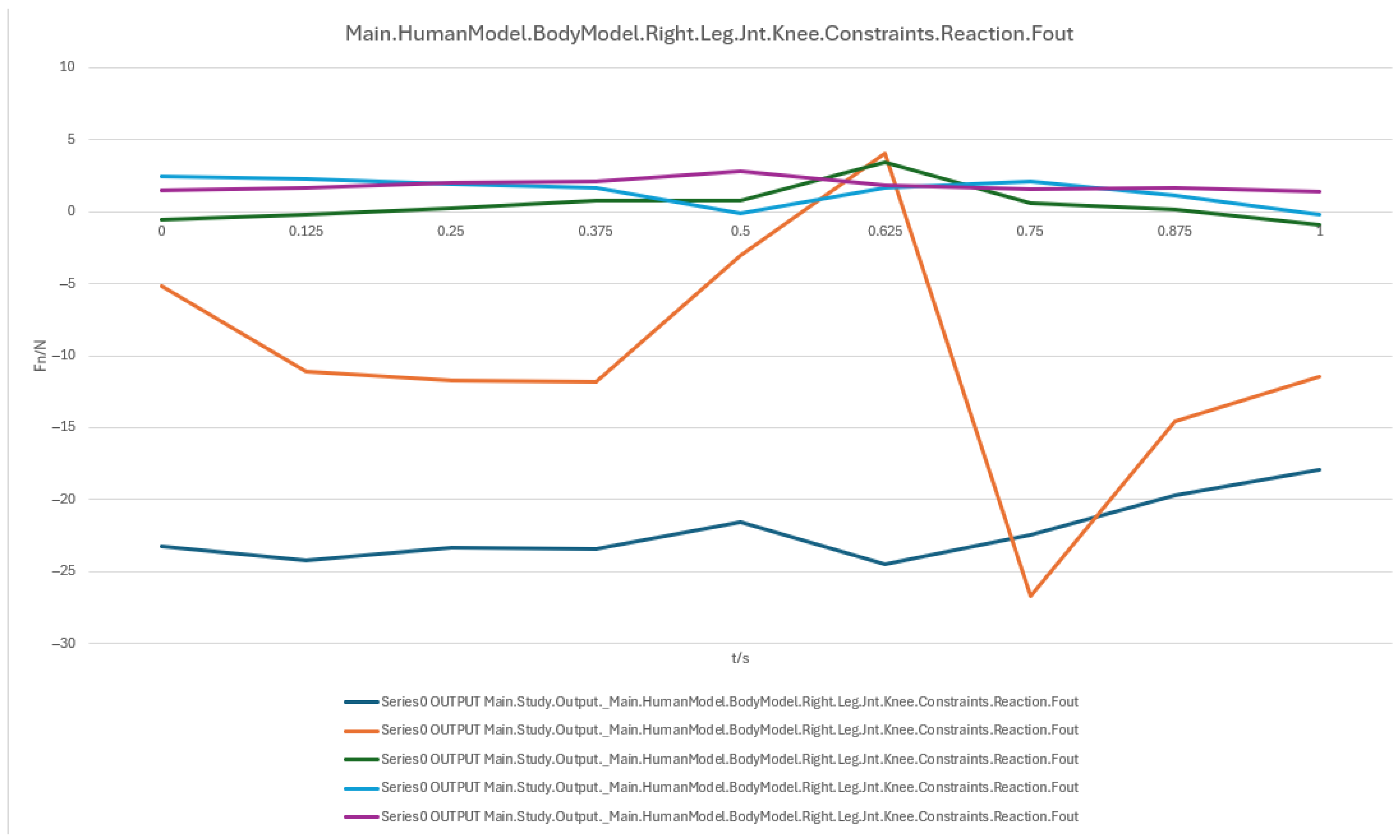Click the dark blue line's right endpoint

coord(1319,470)
